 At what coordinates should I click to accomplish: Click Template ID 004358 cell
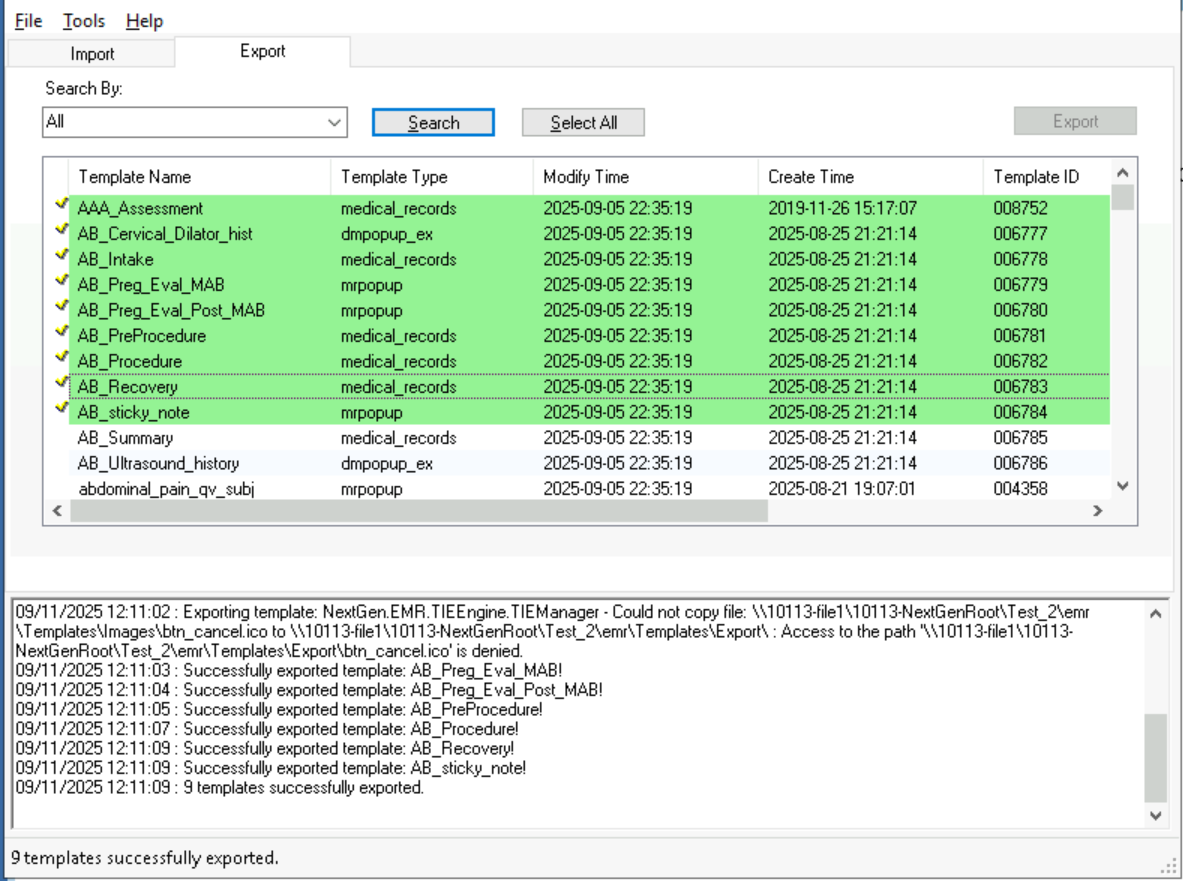[x=1020, y=489]
